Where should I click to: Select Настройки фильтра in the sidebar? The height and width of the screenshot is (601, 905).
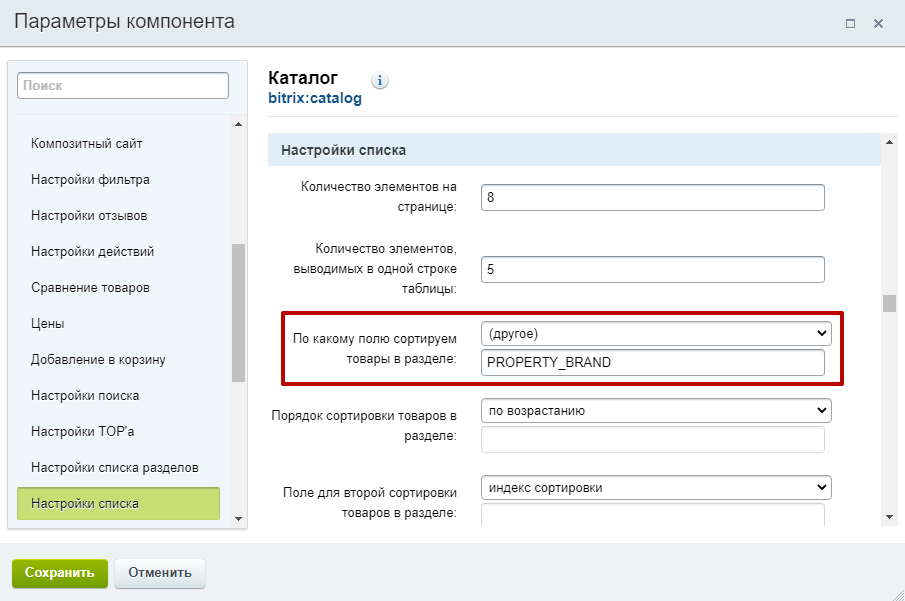90,180
